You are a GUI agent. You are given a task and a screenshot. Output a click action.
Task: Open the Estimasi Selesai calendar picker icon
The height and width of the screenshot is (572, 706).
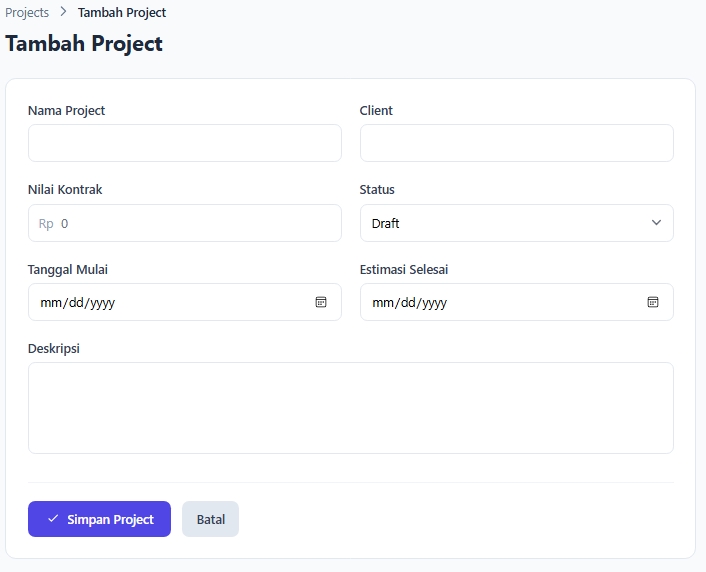click(x=652, y=302)
